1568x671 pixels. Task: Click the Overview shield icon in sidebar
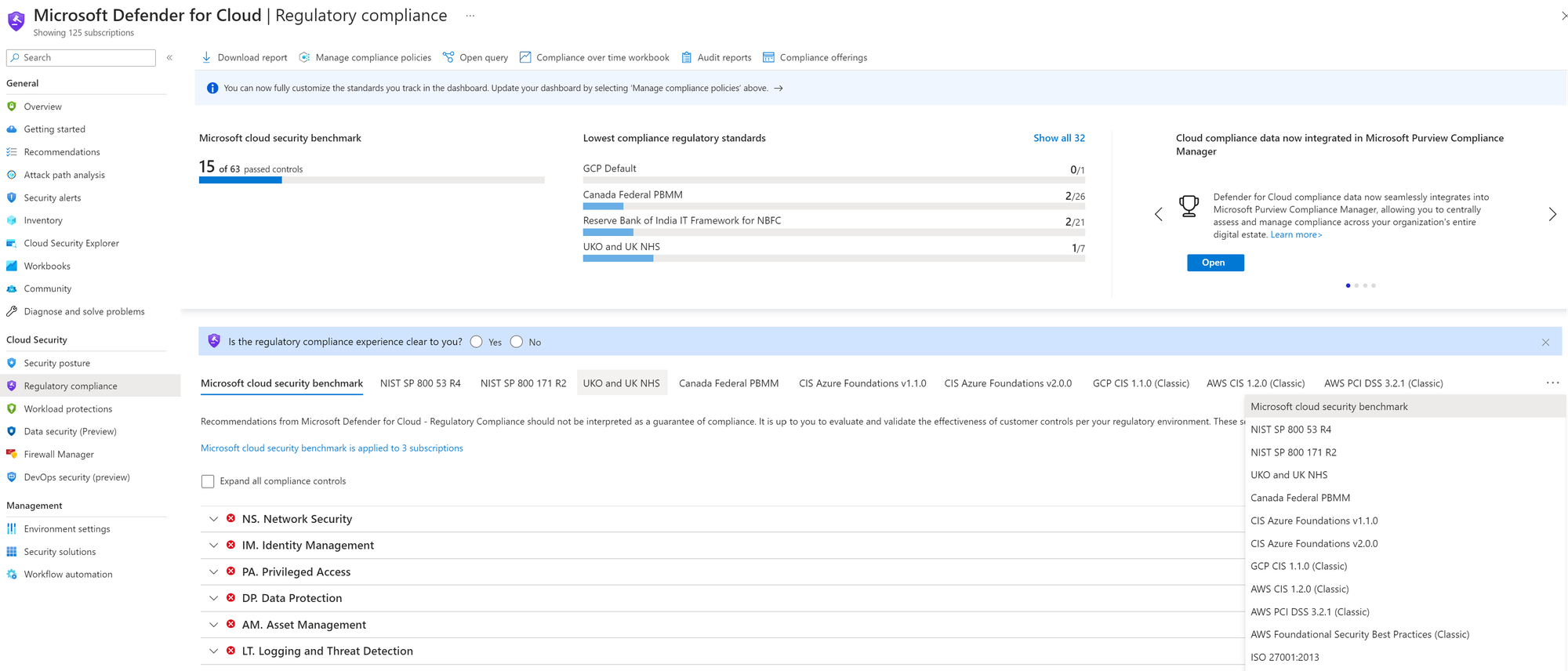pos(12,107)
